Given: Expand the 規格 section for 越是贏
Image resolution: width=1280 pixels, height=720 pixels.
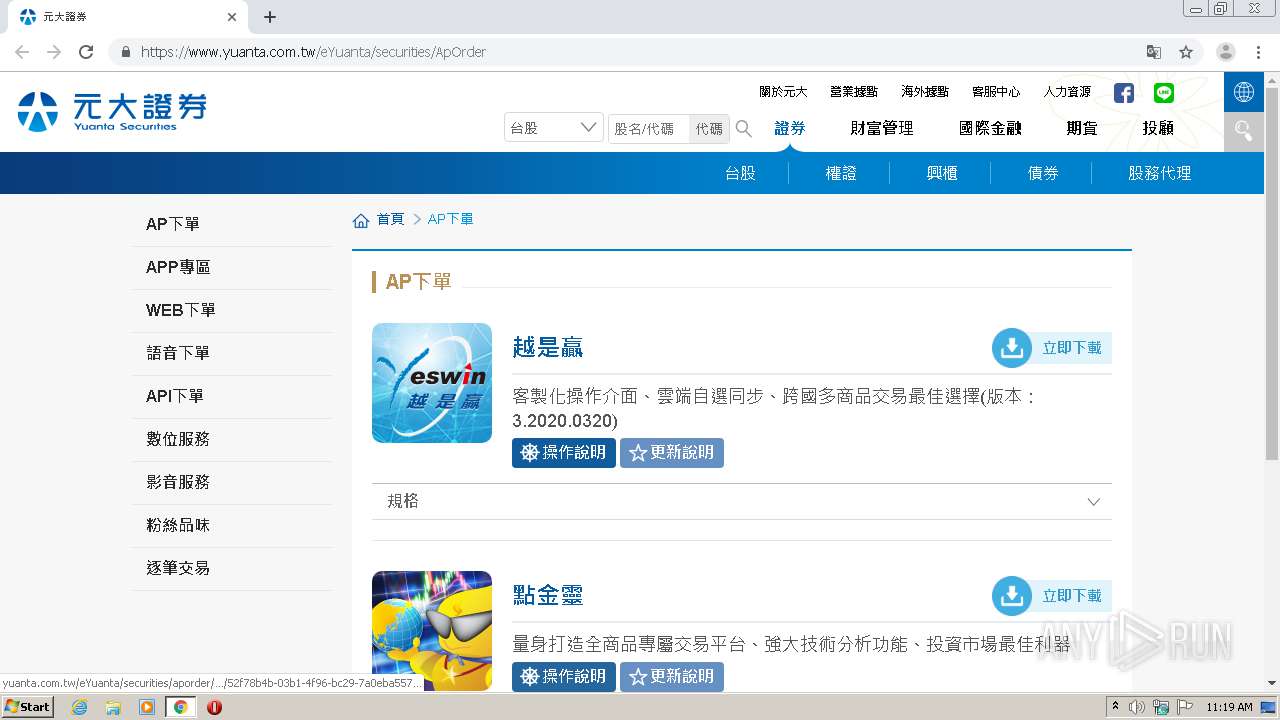Looking at the screenshot, I should [742, 502].
